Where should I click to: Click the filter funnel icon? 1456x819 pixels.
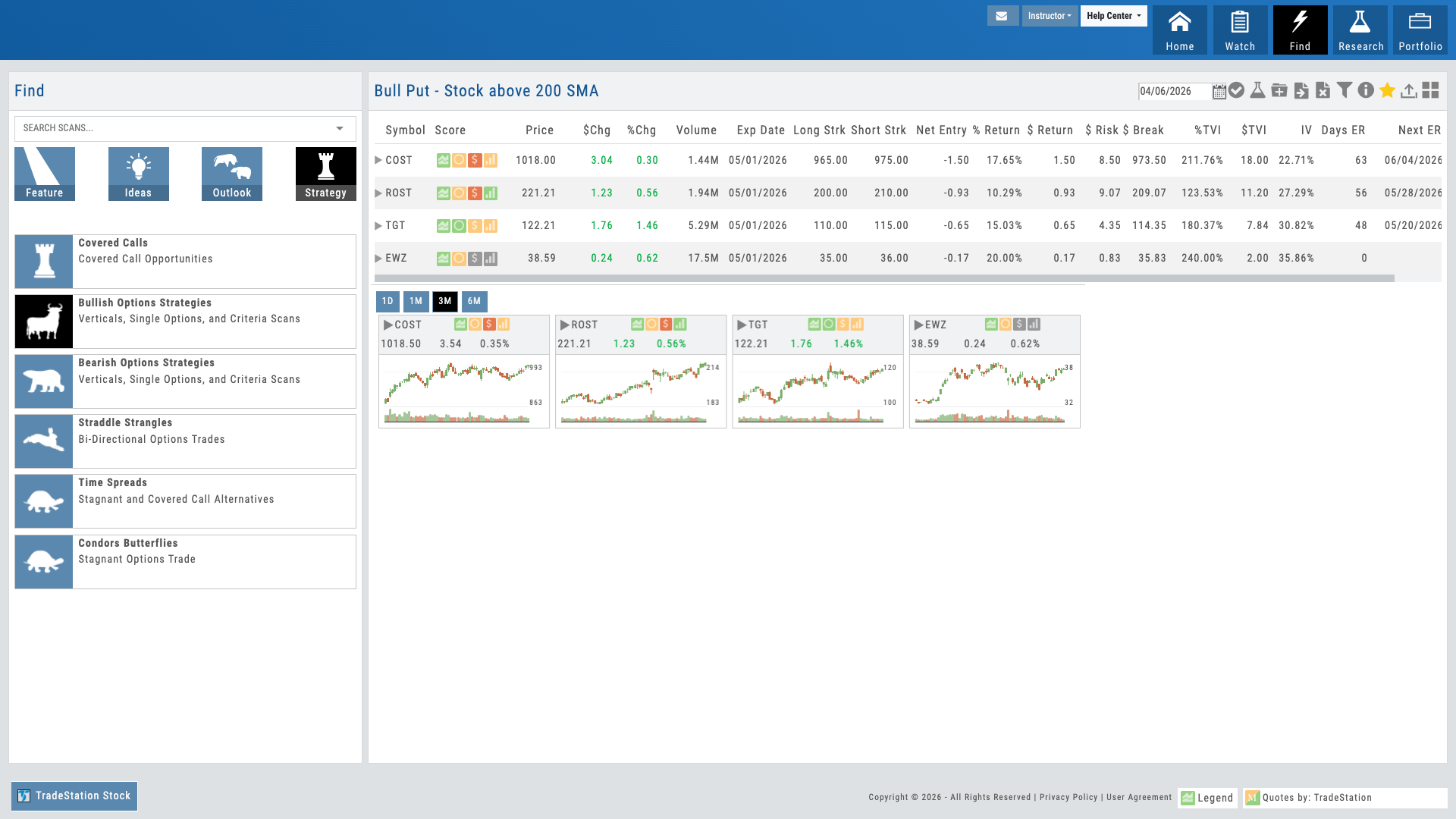point(1345,91)
